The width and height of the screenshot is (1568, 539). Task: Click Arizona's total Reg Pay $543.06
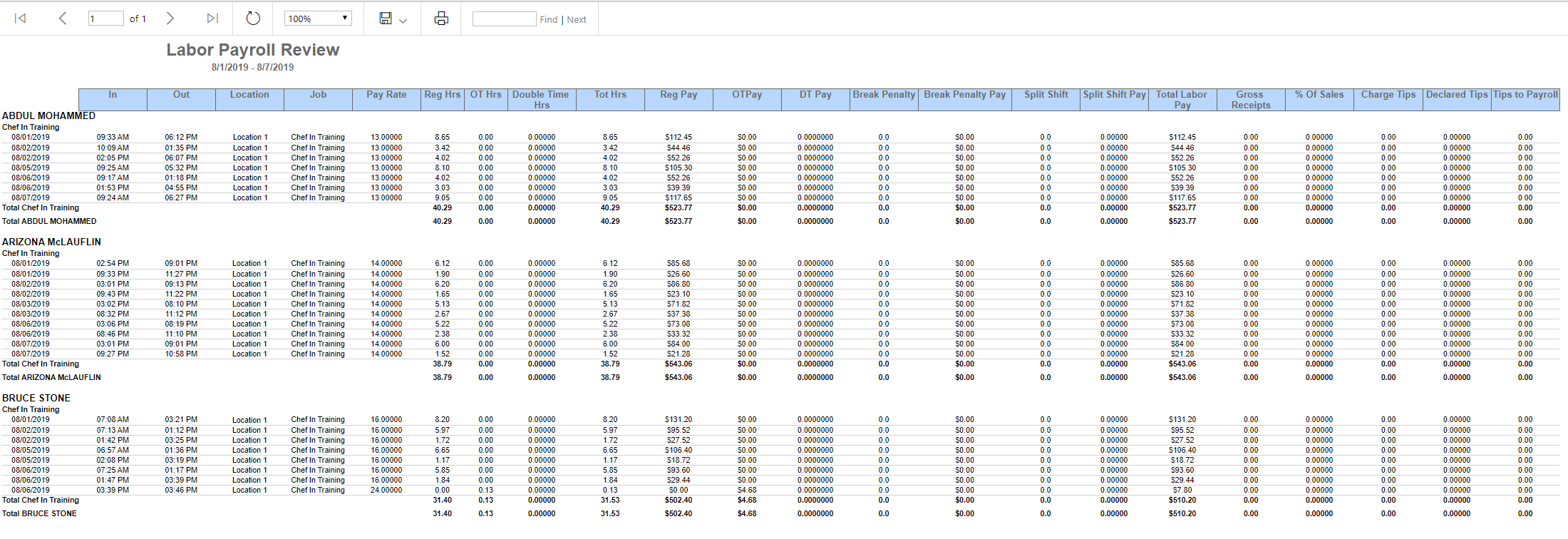pos(679,377)
